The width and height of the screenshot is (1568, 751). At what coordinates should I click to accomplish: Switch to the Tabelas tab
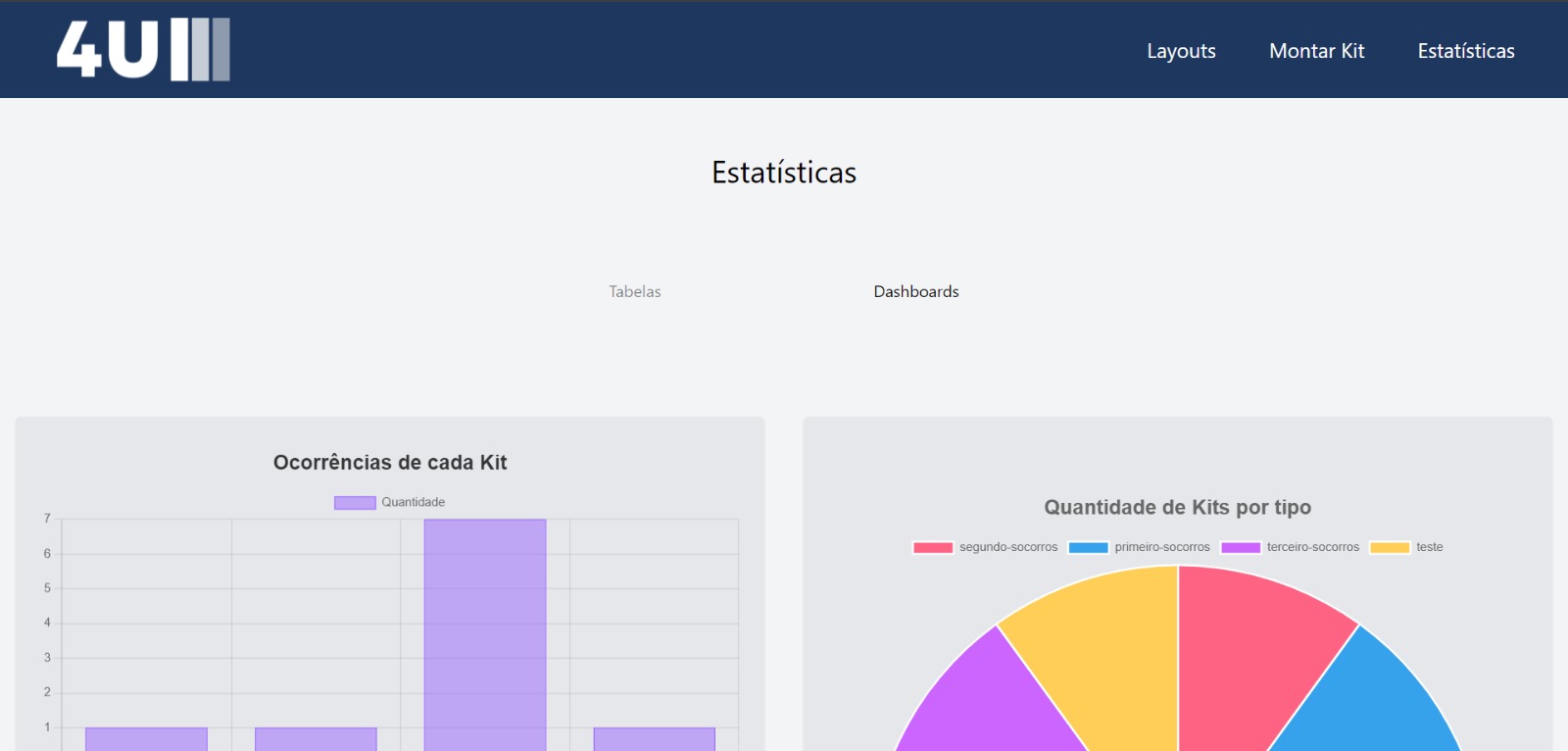(635, 291)
